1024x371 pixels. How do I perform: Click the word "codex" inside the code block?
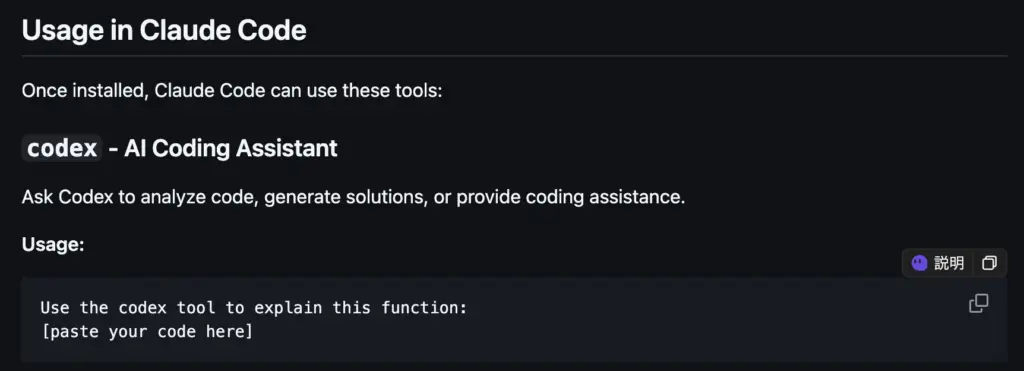(142, 308)
